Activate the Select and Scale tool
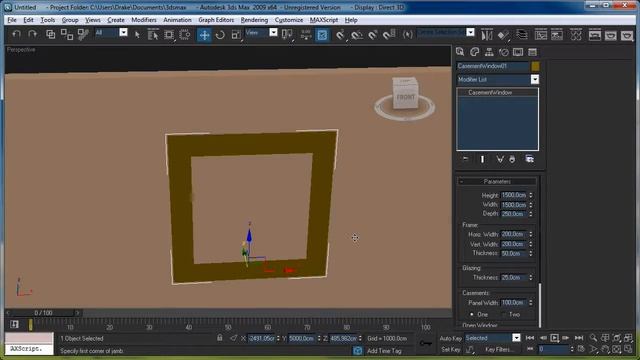Screen dimensions: 640x360 (x=236, y=35)
